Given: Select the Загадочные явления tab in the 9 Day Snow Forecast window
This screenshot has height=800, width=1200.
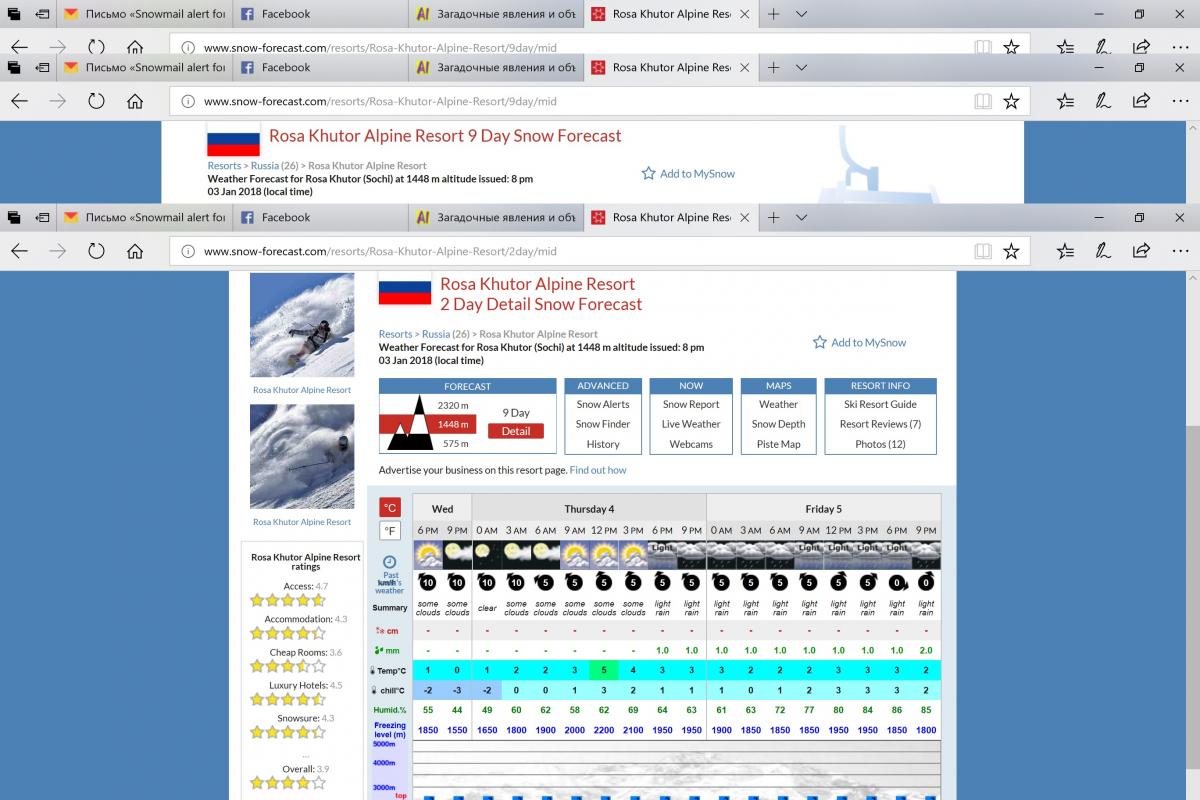Looking at the screenshot, I should (x=497, y=67).
